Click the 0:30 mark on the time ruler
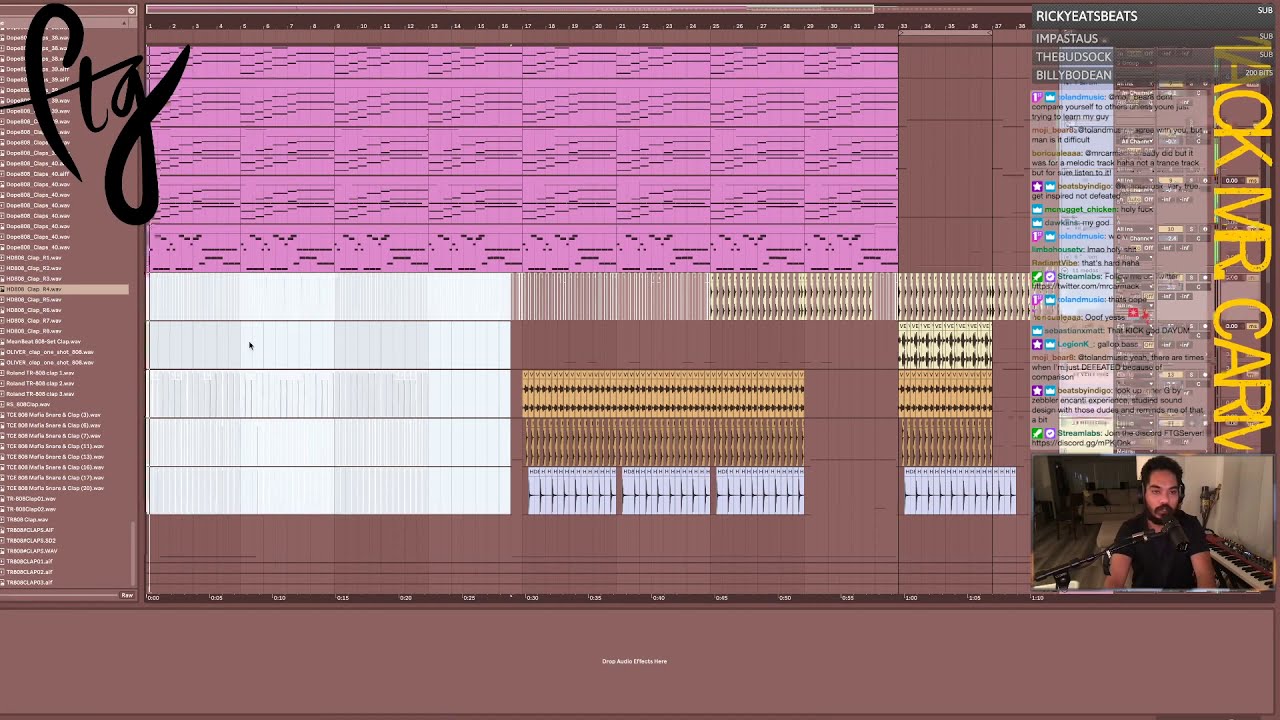Image resolution: width=1280 pixels, height=720 pixels. click(x=532, y=598)
